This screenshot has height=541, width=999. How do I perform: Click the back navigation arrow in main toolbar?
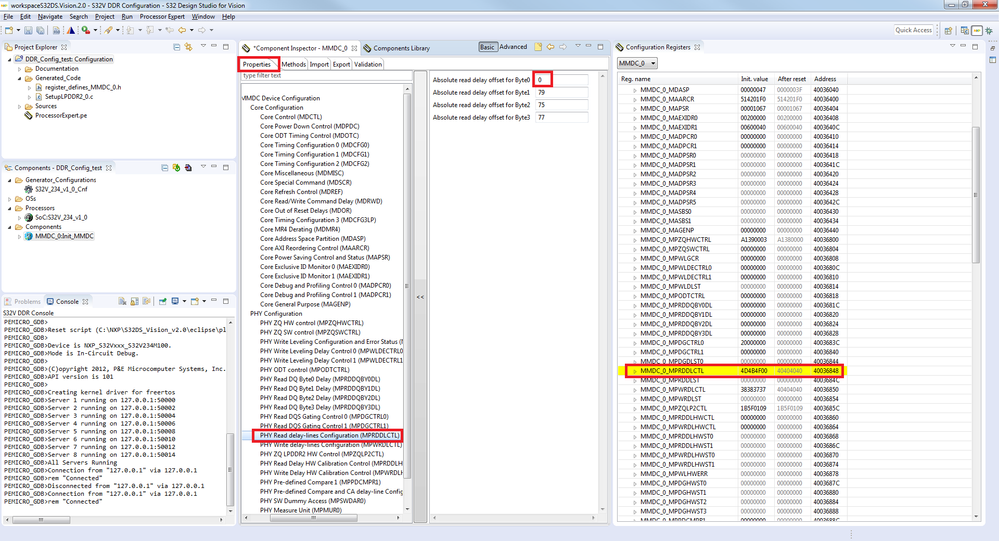182,30
